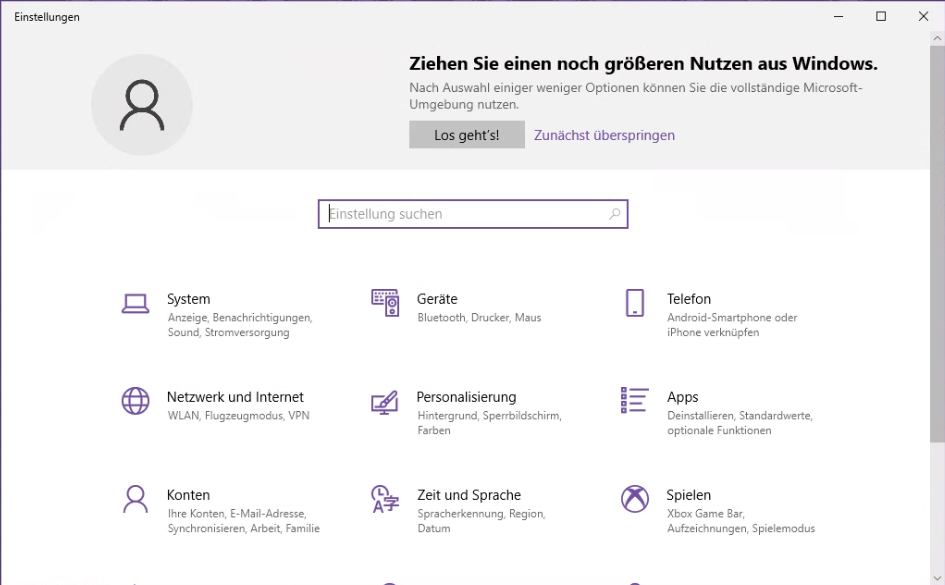Image resolution: width=945 pixels, height=585 pixels.
Task: Open the System laptop icon
Action: pyautogui.click(x=135, y=304)
